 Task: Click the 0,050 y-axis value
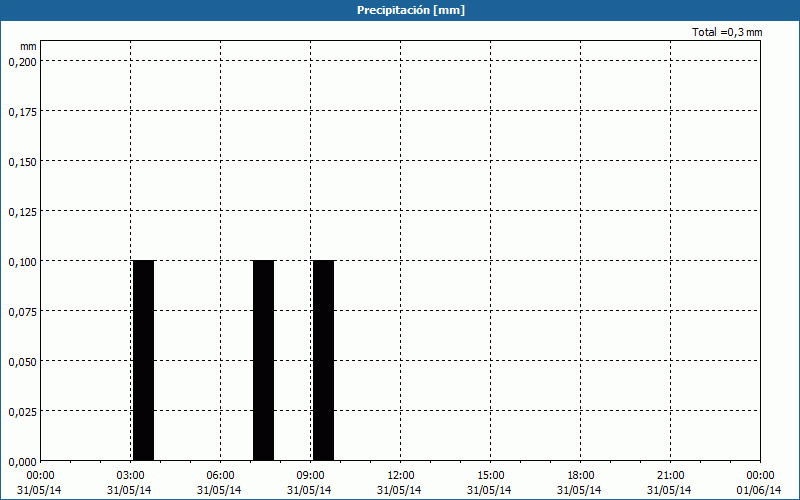coord(22,362)
